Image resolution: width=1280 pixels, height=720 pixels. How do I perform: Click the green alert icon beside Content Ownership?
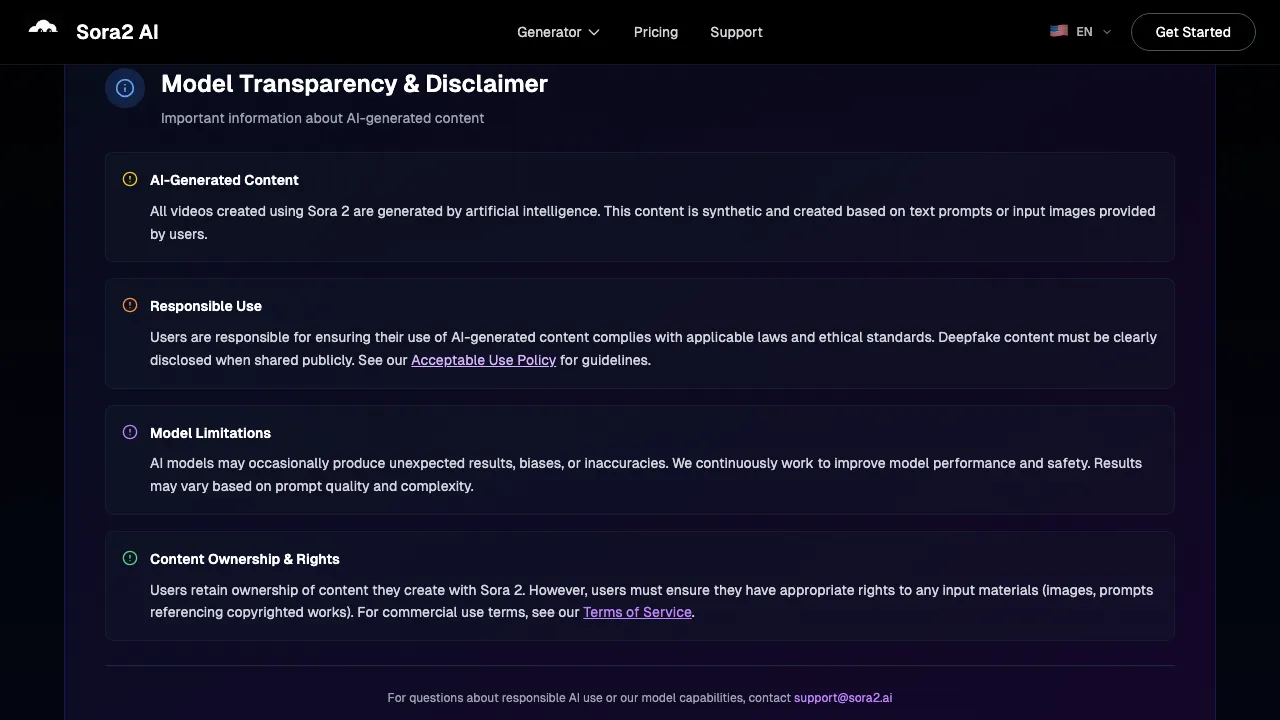130,558
